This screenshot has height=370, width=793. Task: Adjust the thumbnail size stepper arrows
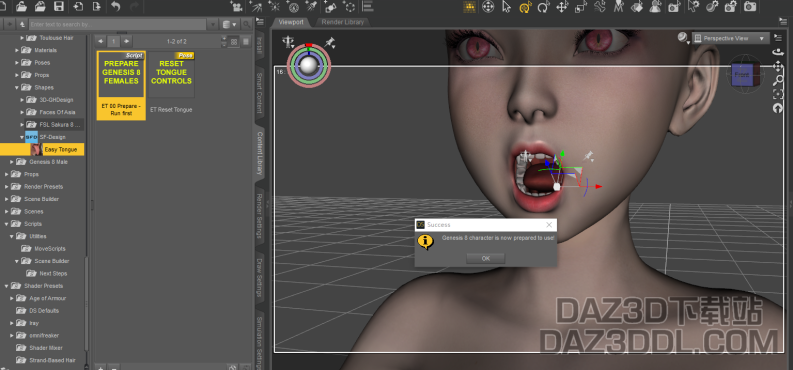tap(224, 41)
